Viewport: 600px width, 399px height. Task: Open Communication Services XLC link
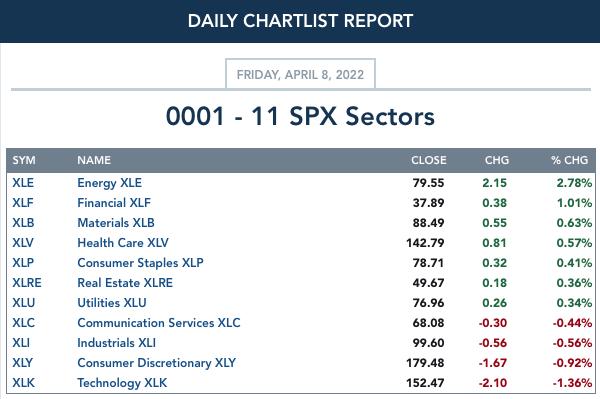coord(159,322)
